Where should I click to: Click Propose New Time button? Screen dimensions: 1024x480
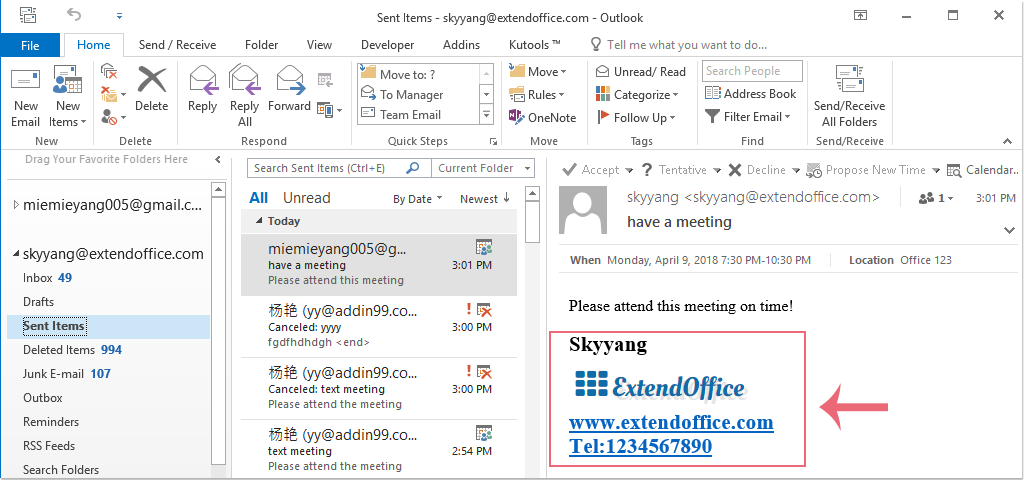(x=873, y=170)
